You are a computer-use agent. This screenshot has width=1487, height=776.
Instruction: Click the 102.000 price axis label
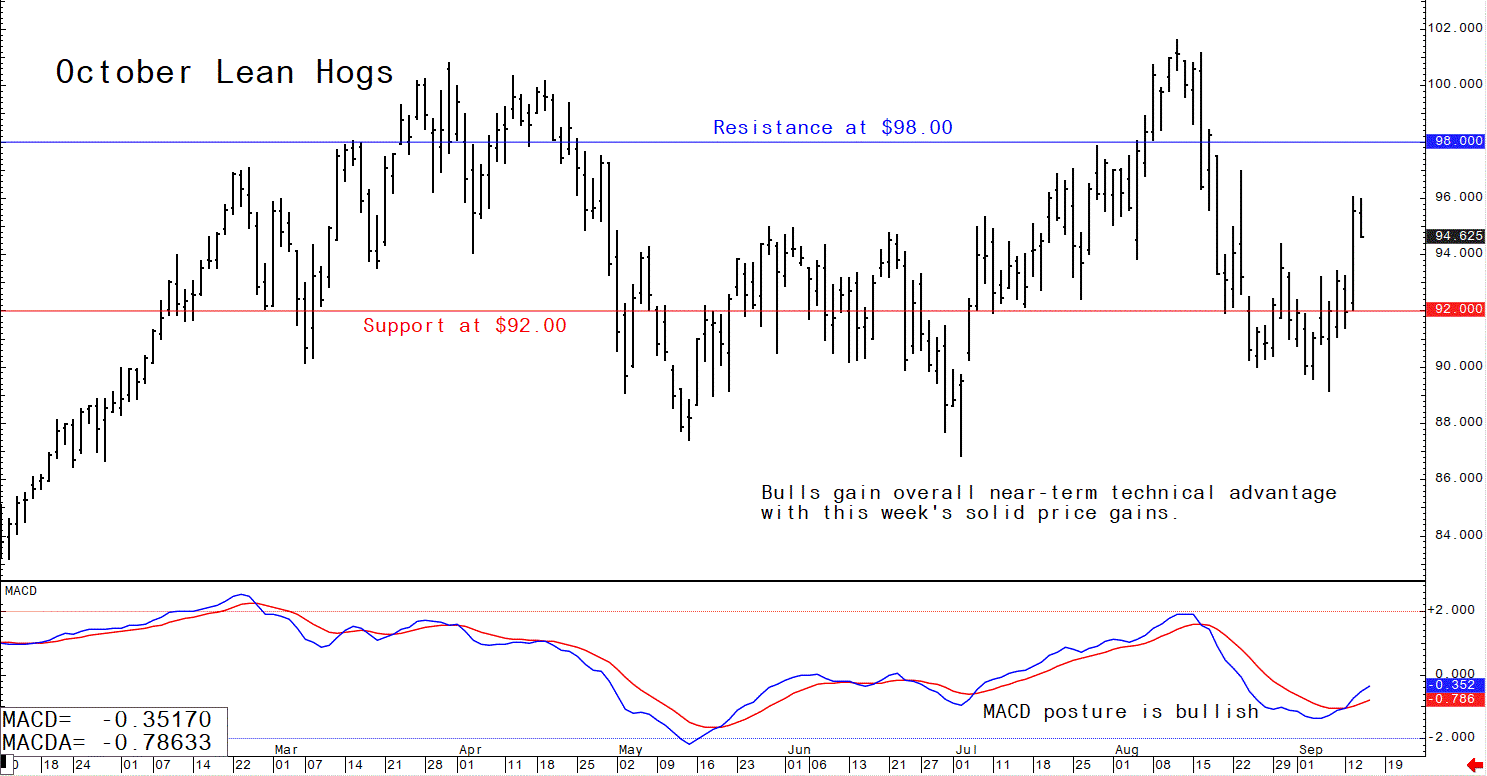[1455, 28]
